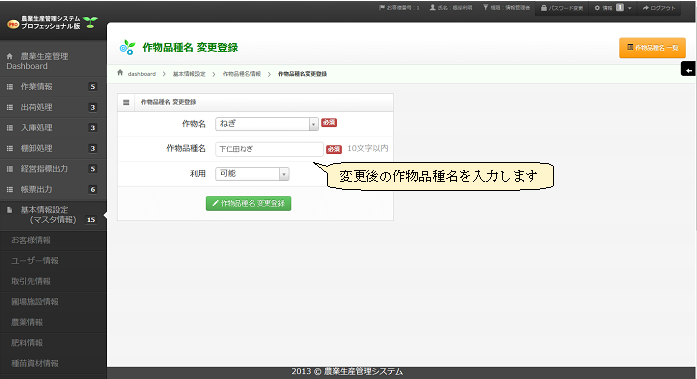Click the list icon beside 作業情報
The width and height of the screenshot is (697, 379).
click(x=10, y=87)
